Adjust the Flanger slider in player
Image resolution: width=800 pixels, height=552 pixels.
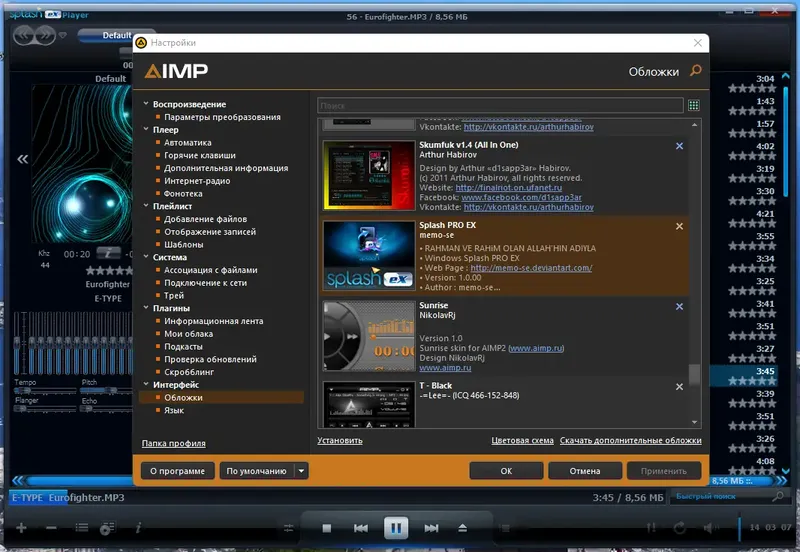[x=45, y=409]
